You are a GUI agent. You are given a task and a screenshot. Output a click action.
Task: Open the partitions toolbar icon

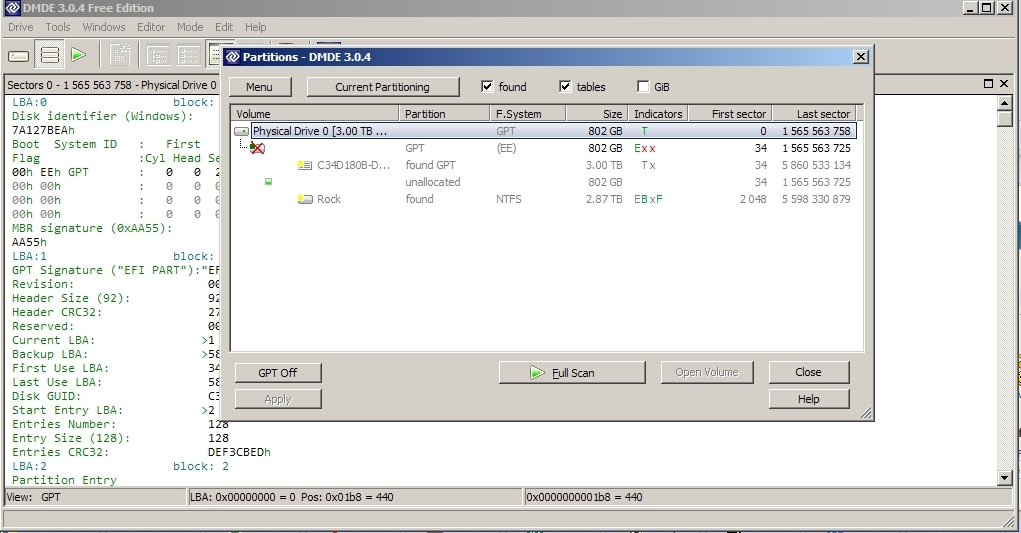pyautogui.click(x=49, y=56)
